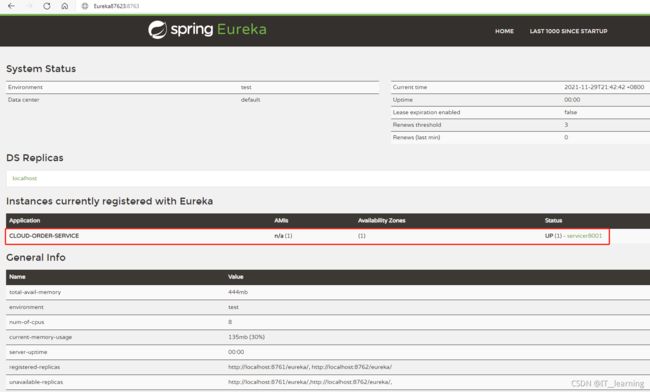
Task: Click the site info globe icon
Action: [85, 6]
